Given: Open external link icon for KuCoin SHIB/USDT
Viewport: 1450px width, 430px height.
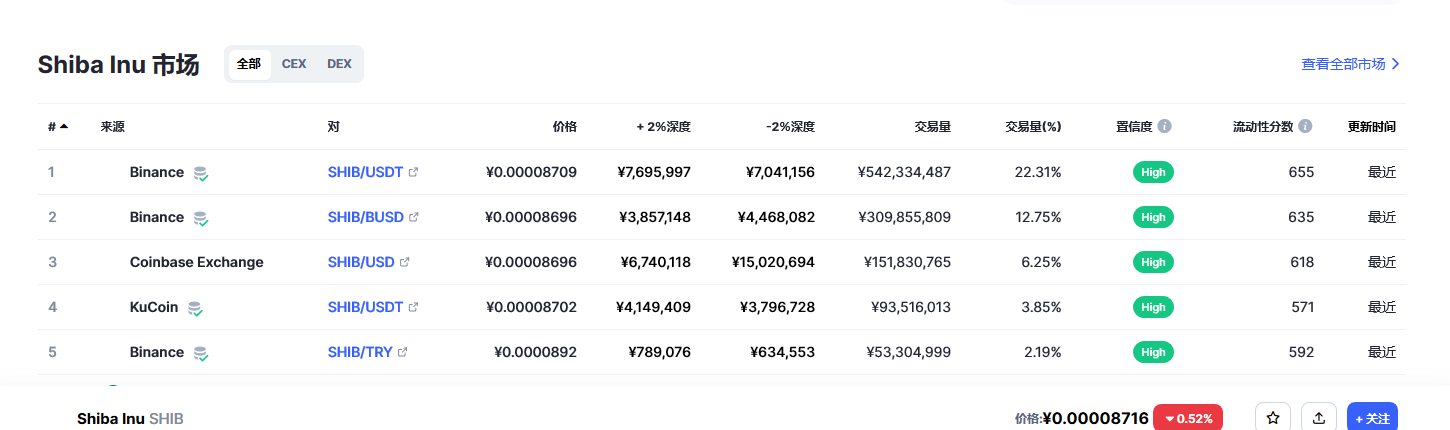Looking at the screenshot, I should [x=414, y=307].
